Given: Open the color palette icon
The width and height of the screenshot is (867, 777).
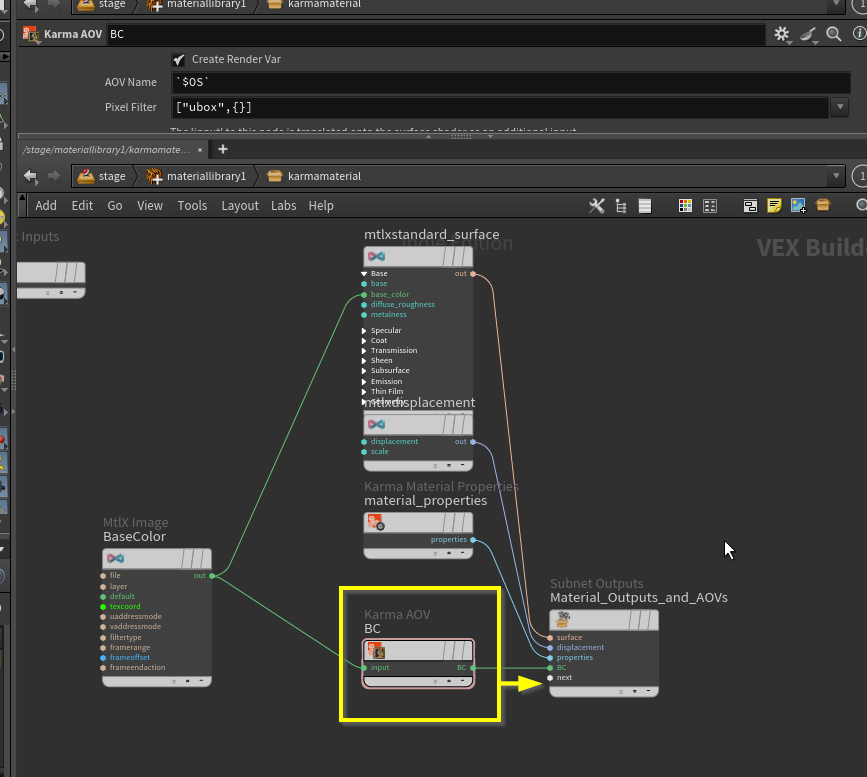Looking at the screenshot, I should [x=685, y=206].
